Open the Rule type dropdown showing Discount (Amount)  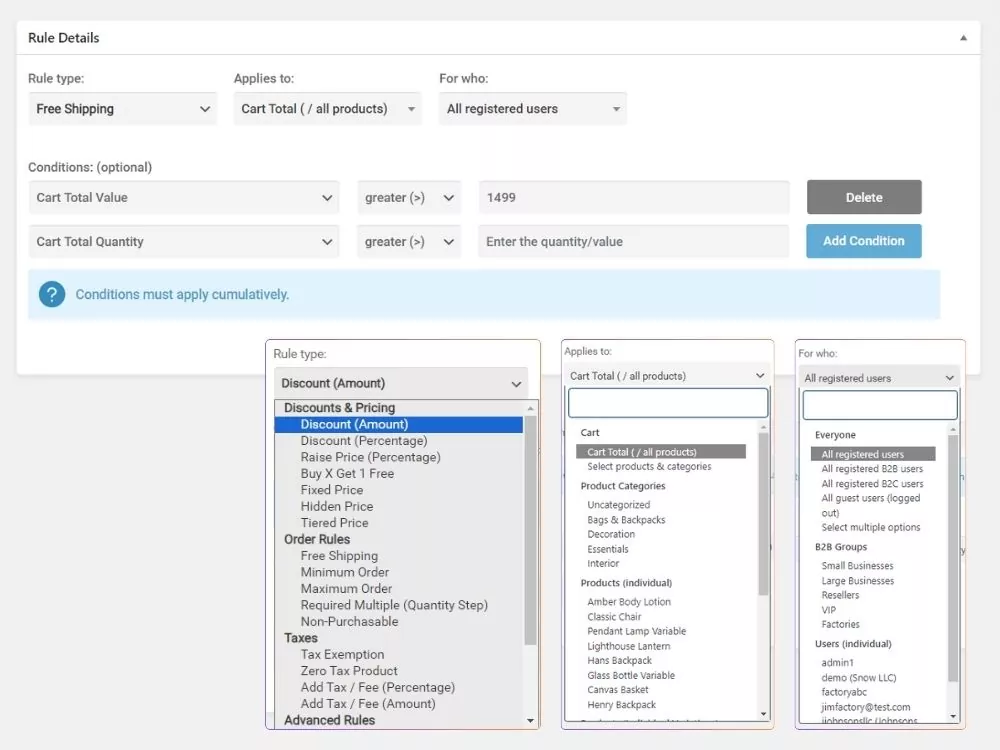click(x=401, y=383)
